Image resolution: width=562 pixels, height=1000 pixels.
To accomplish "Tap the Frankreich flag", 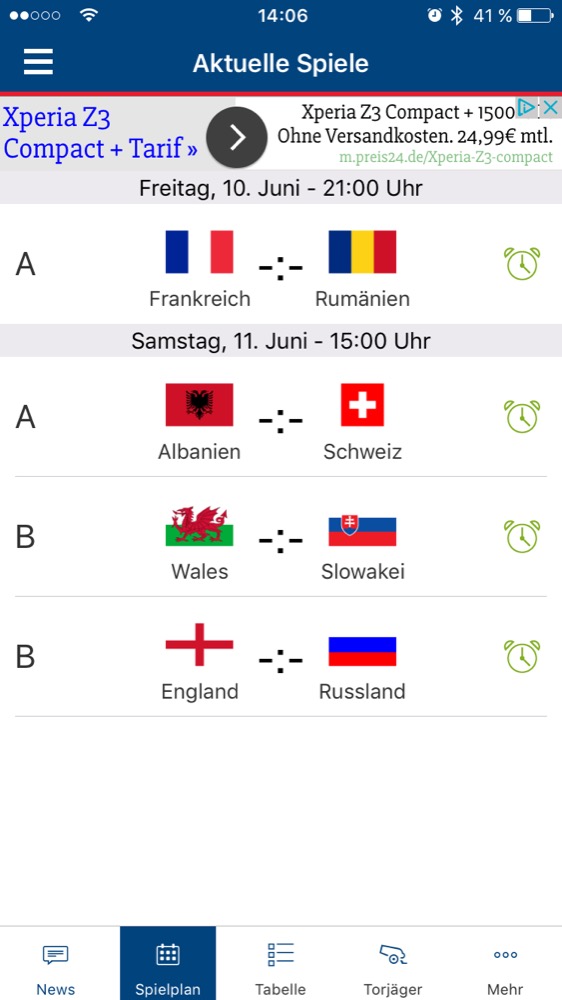I will point(199,252).
